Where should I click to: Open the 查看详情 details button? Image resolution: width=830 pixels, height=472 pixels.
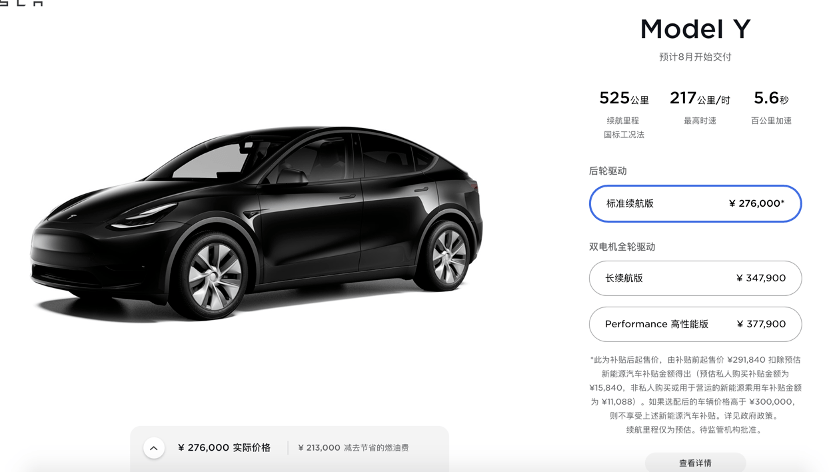[695, 462]
